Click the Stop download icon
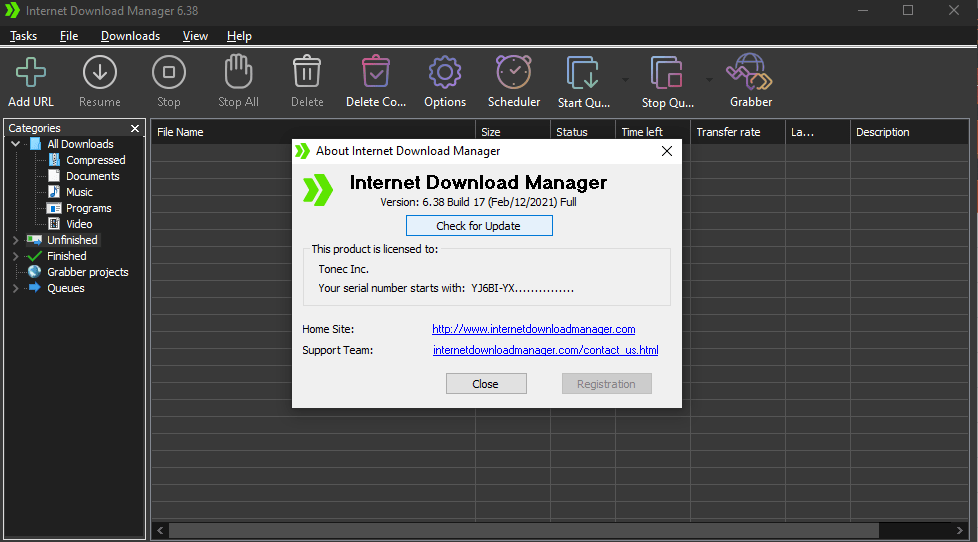The width and height of the screenshot is (978, 542). click(168, 72)
